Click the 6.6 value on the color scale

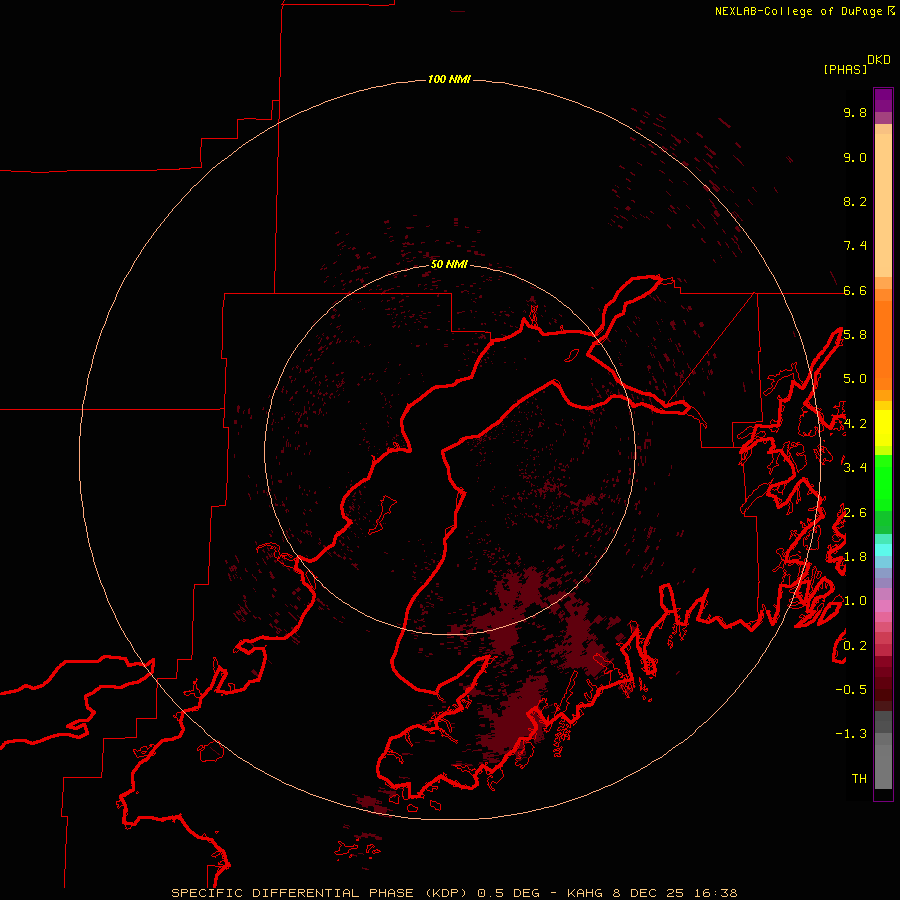click(855, 290)
